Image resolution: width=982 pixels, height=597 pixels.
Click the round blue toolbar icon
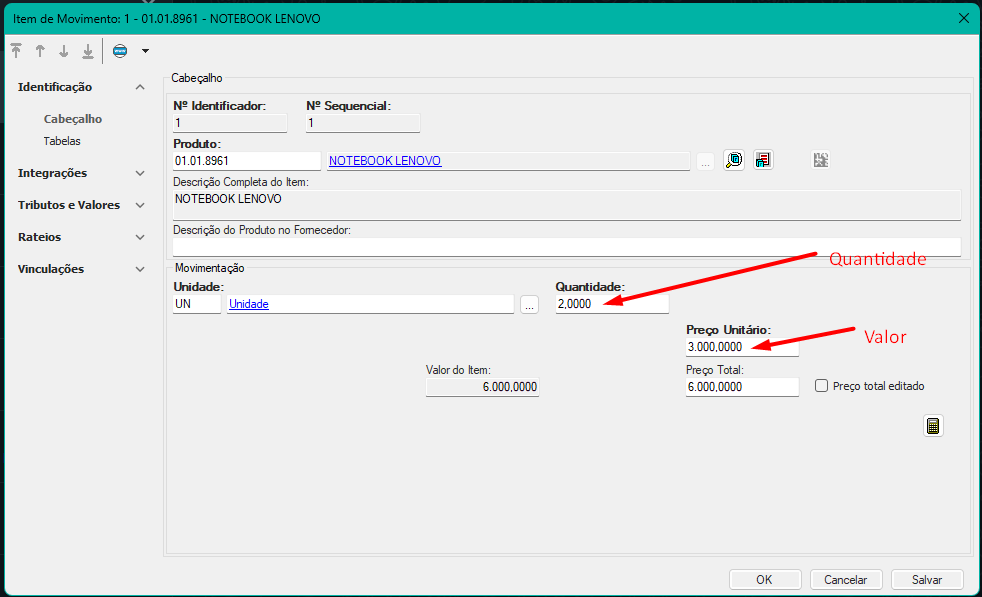120,51
